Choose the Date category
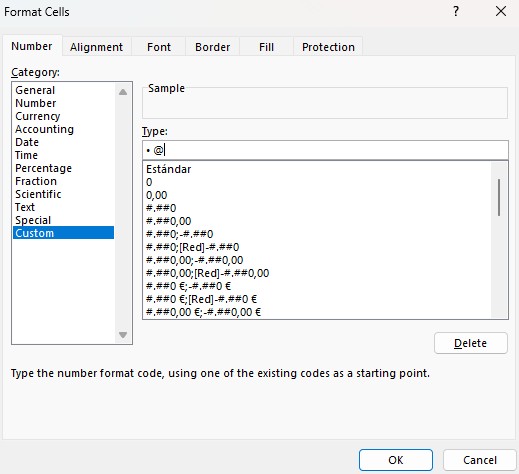 click(63, 142)
